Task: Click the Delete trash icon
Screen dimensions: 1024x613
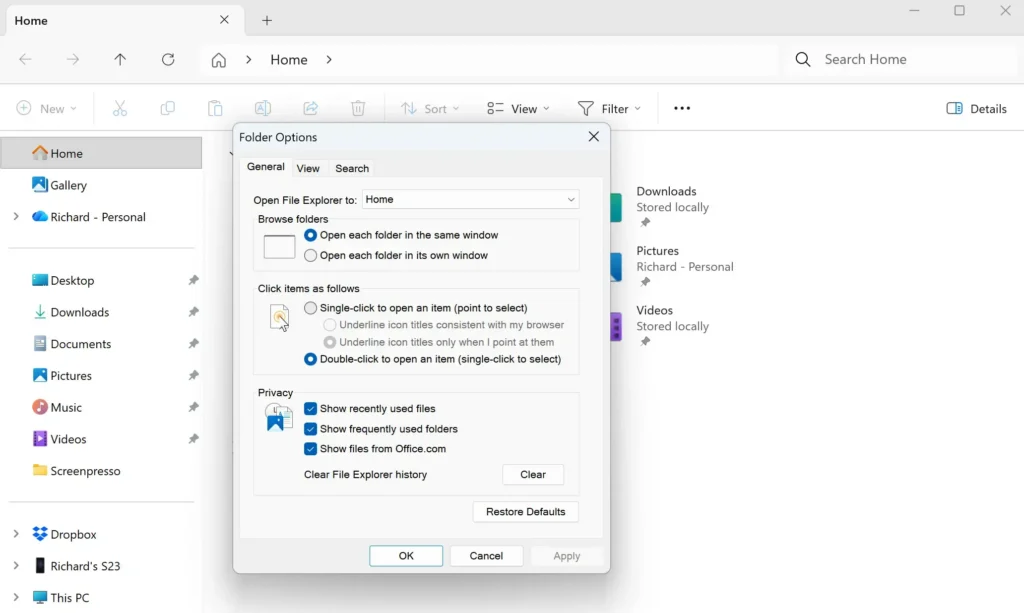Action: tap(358, 108)
